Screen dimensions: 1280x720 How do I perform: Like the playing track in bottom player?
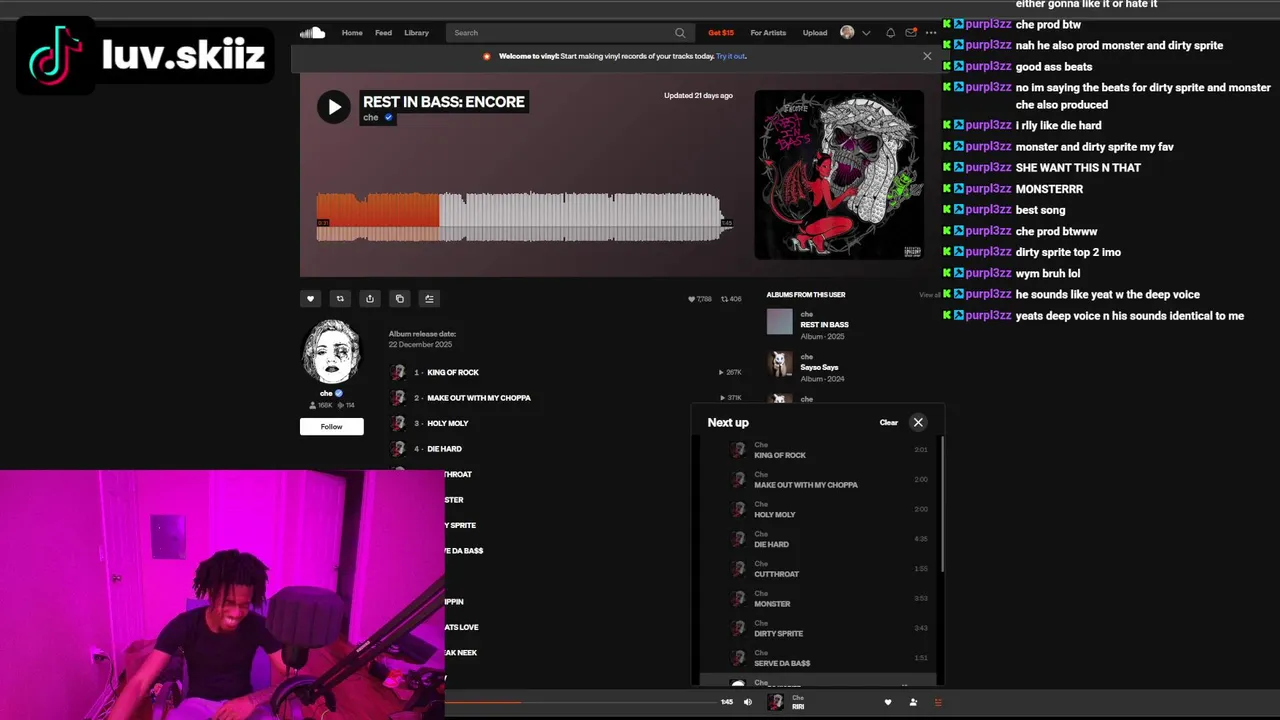[887, 702]
